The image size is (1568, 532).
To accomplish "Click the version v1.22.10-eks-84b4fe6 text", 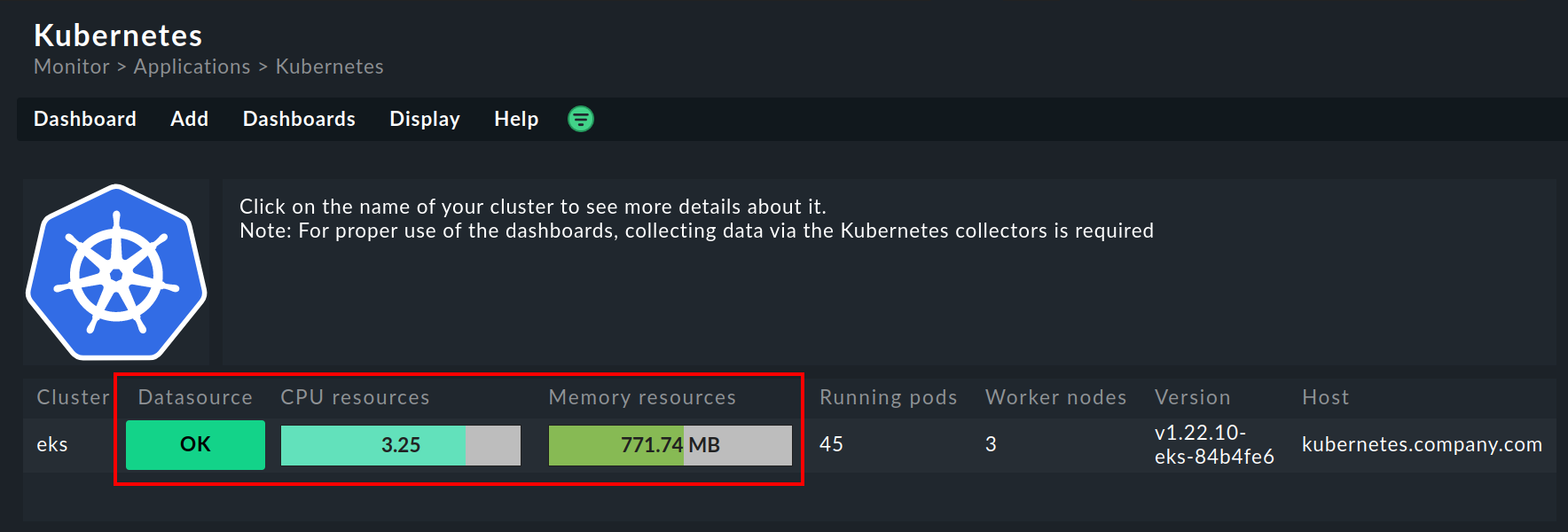I will point(1213,444).
